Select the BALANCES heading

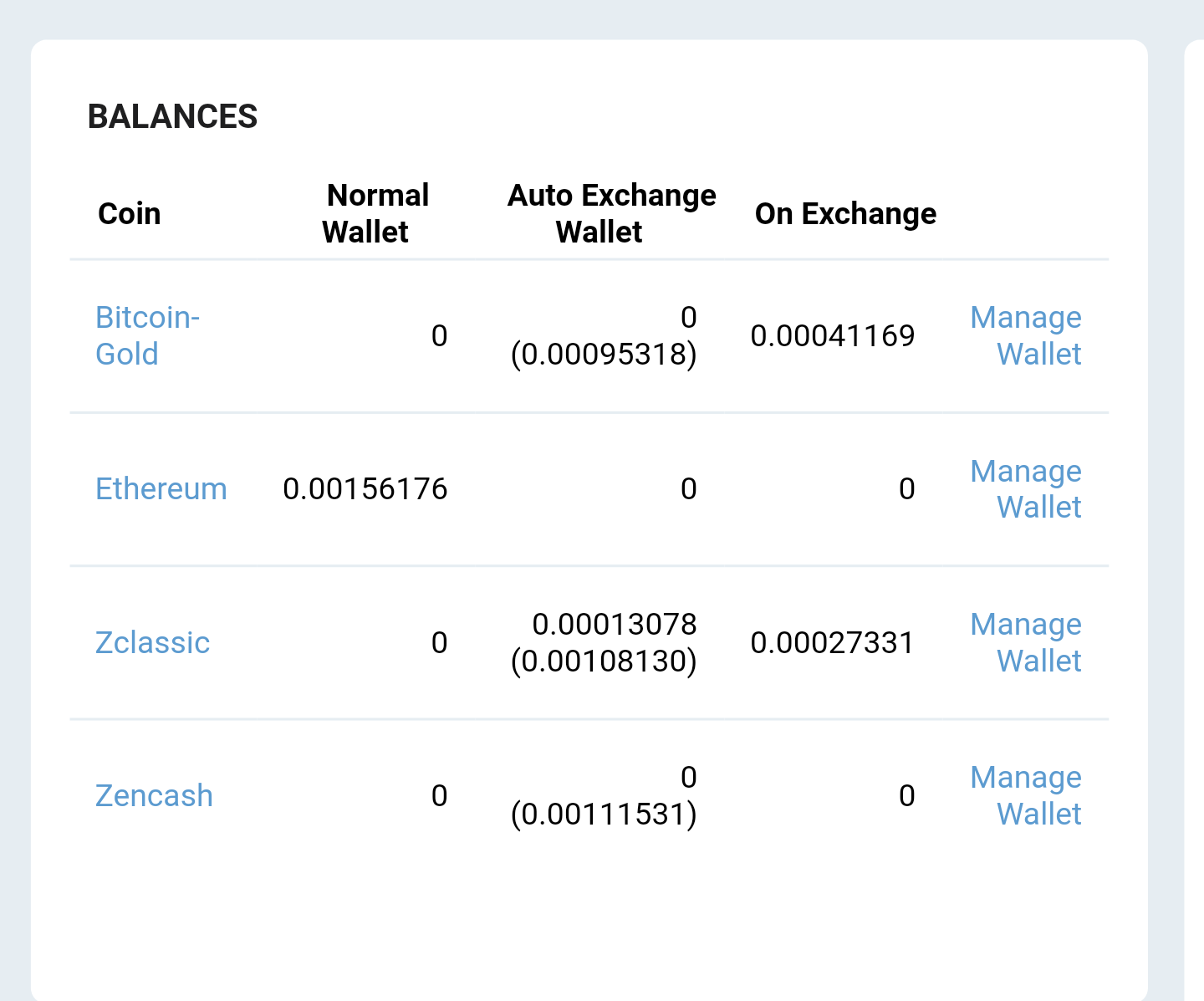point(172,116)
